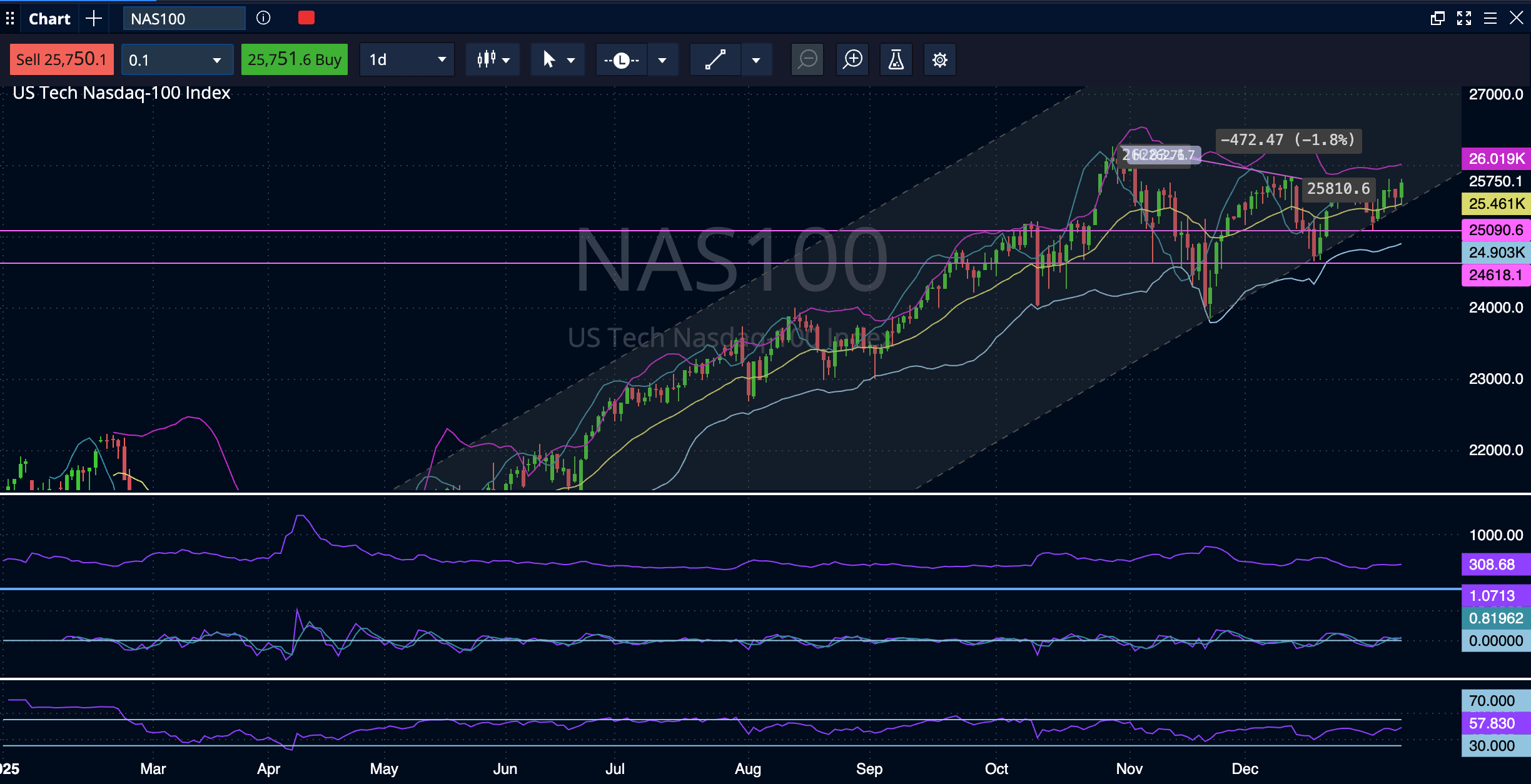Toggle fullscreen mode for the chart
1531x784 pixels.
[x=1464, y=18]
